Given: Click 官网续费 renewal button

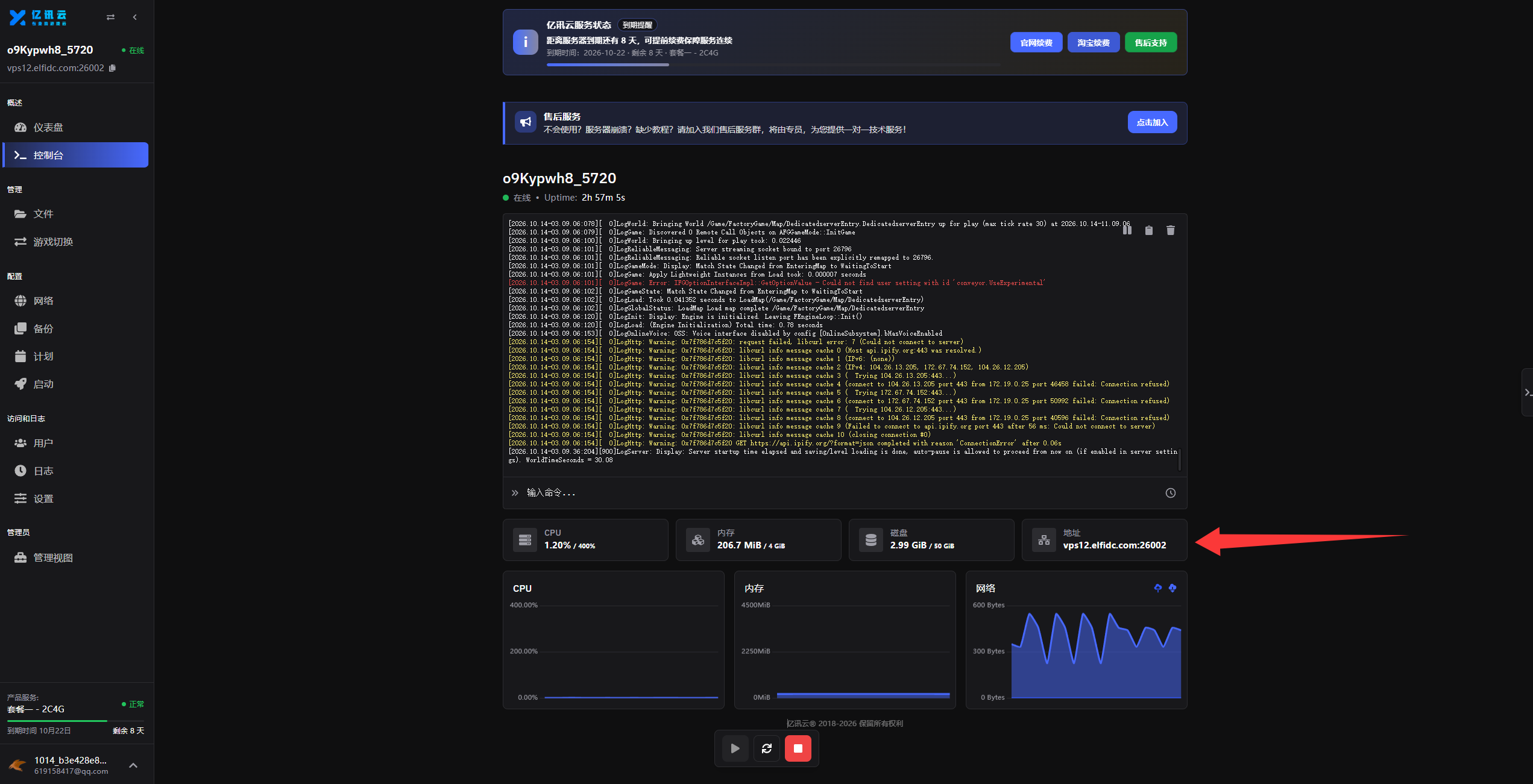Looking at the screenshot, I should 1036,43.
